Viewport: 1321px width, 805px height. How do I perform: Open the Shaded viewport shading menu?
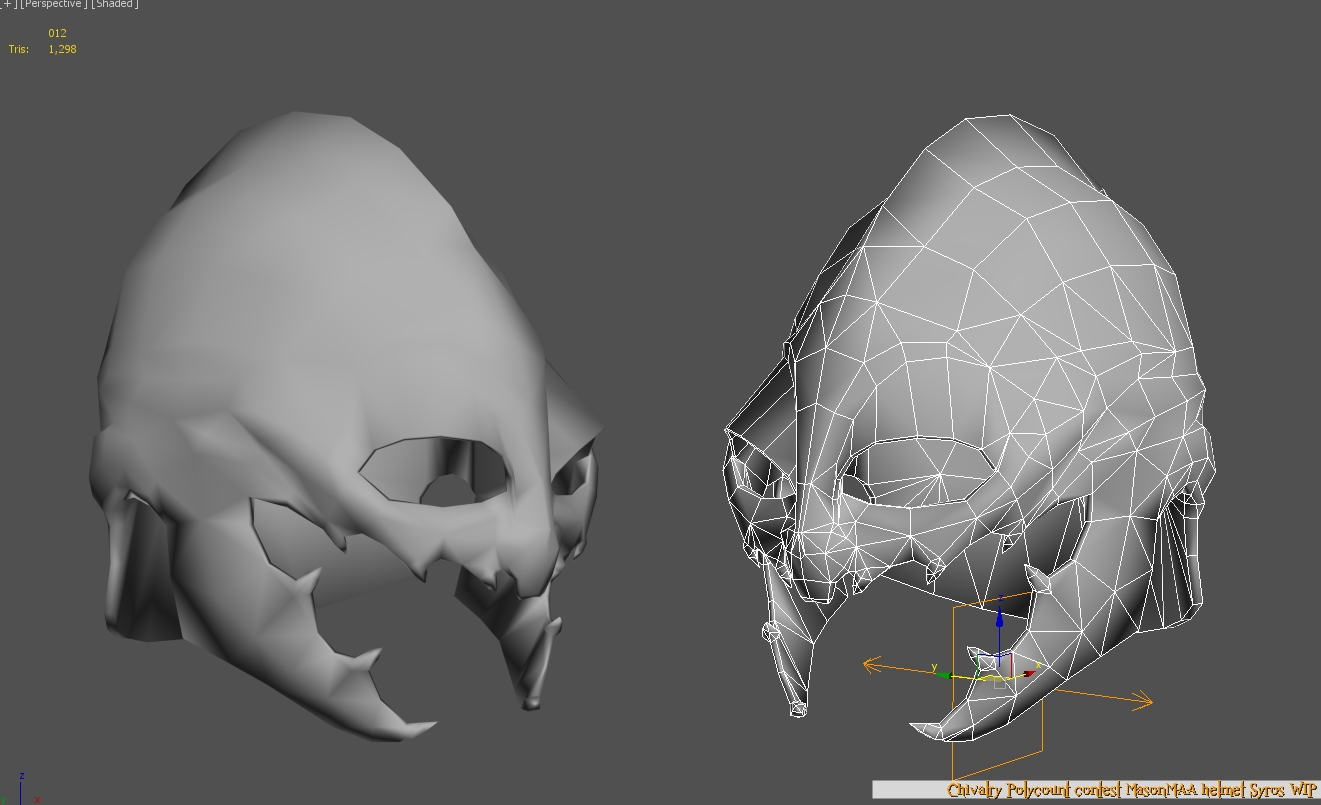coord(115,4)
